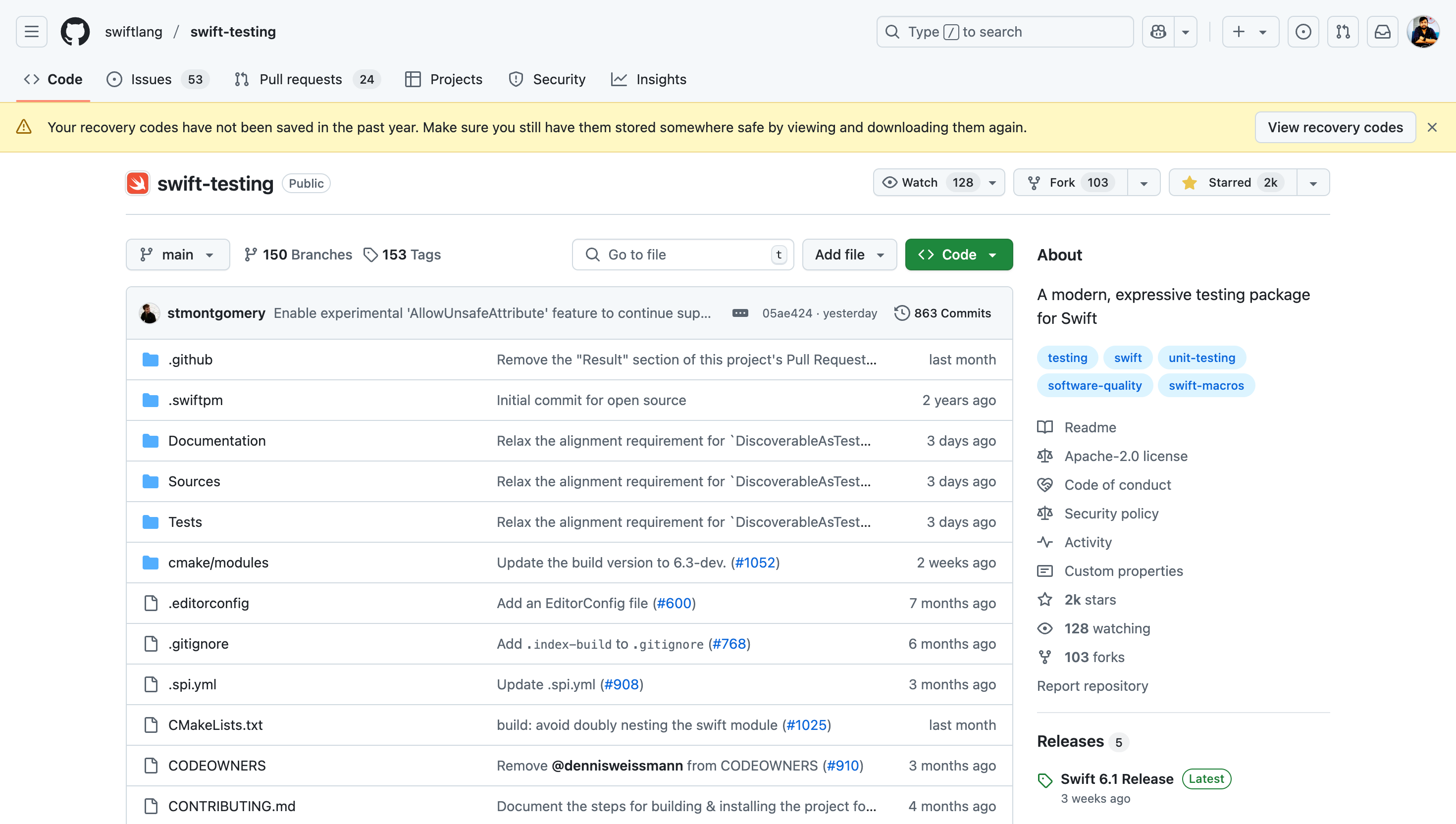Expand the Fork options dropdown arrow
The width and height of the screenshot is (1456, 824).
pyautogui.click(x=1144, y=182)
